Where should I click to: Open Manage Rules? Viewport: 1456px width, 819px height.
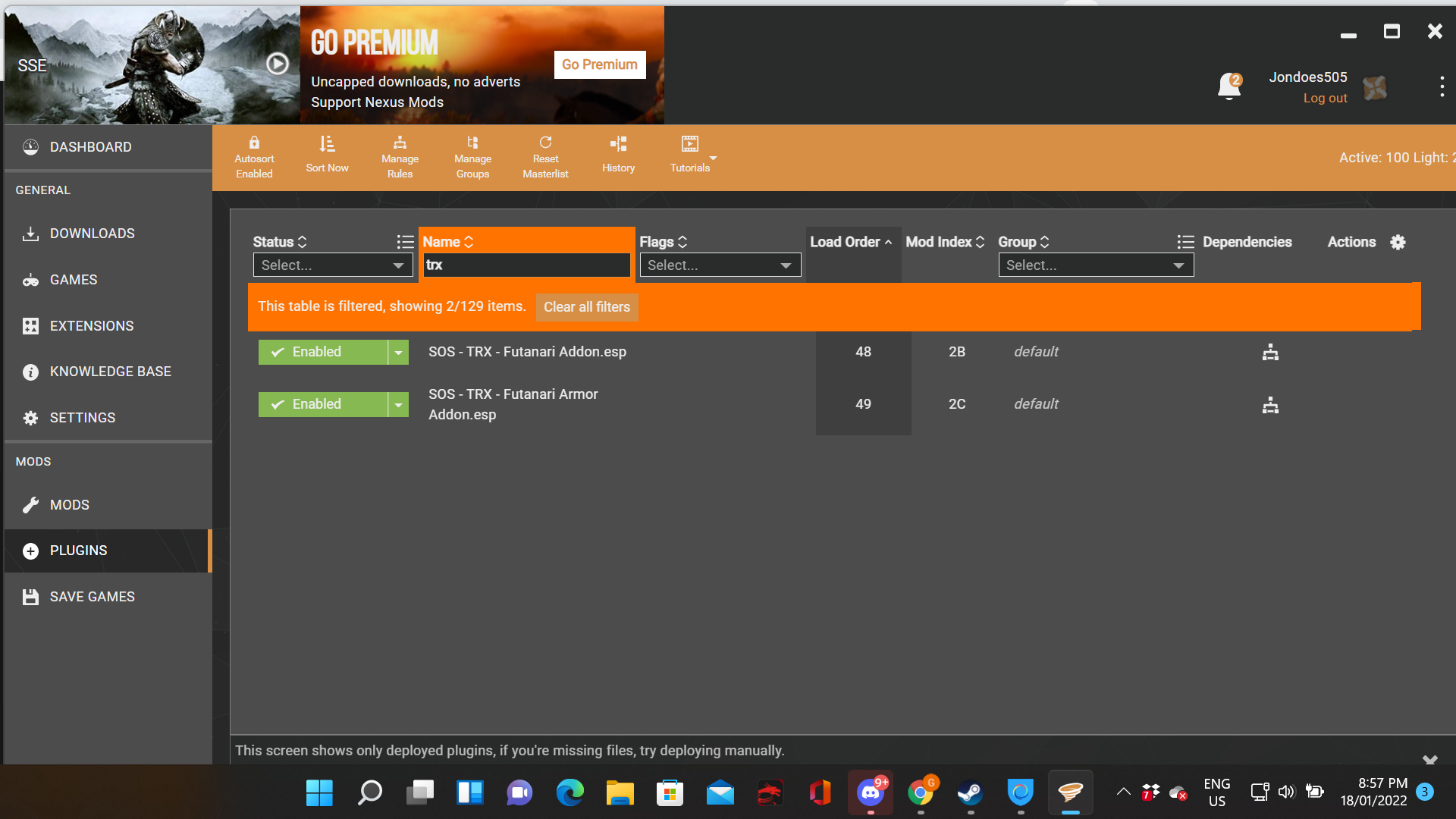point(400,157)
